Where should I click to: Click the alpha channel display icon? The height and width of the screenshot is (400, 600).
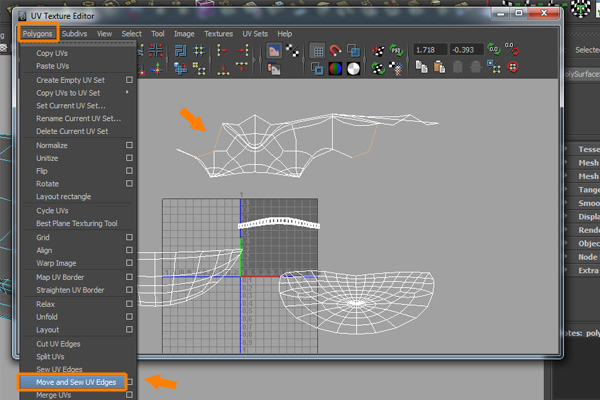pyautogui.click(x=353, y=68)
